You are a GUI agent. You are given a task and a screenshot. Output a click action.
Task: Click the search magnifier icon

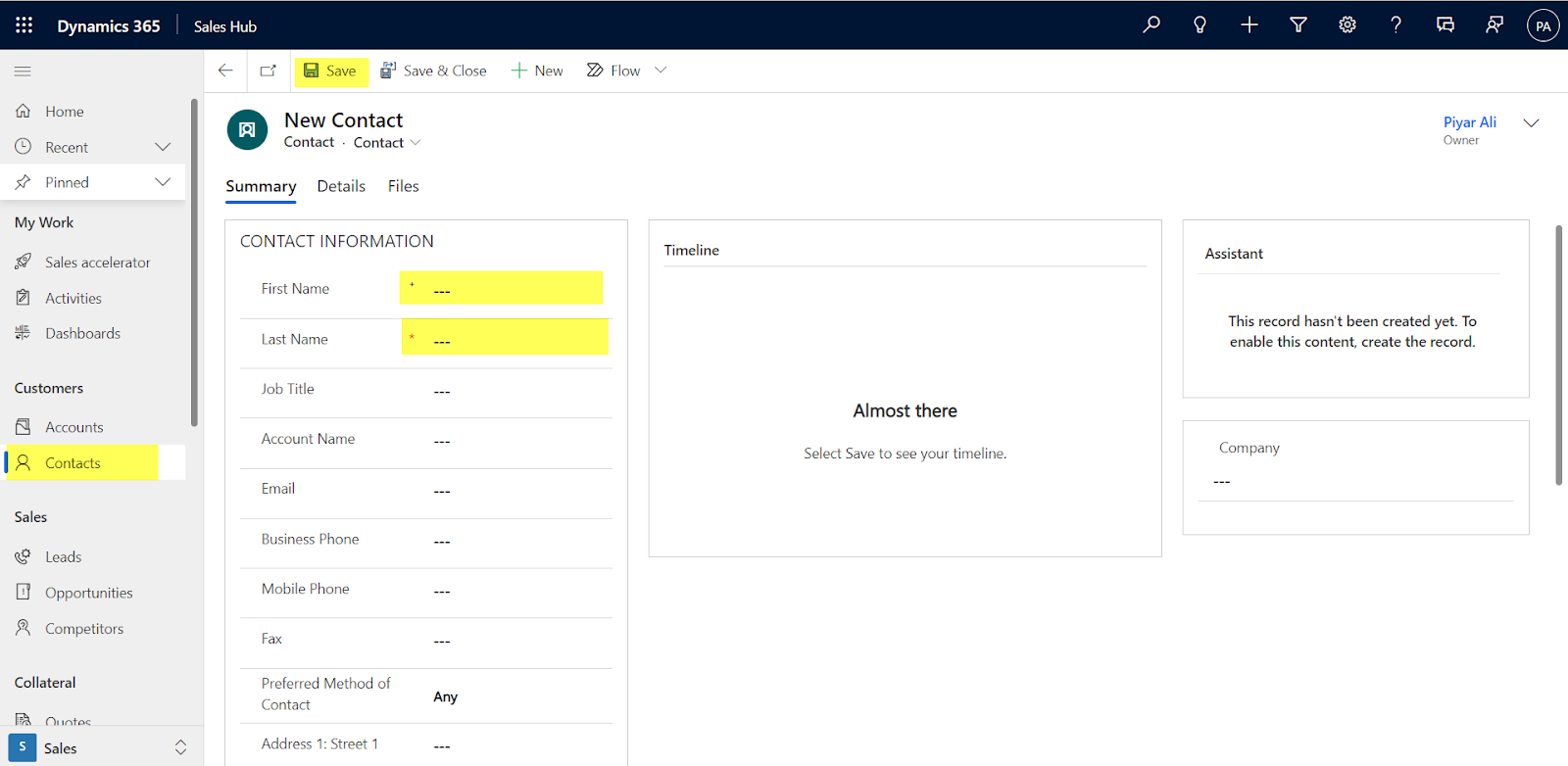point(1151,24)
